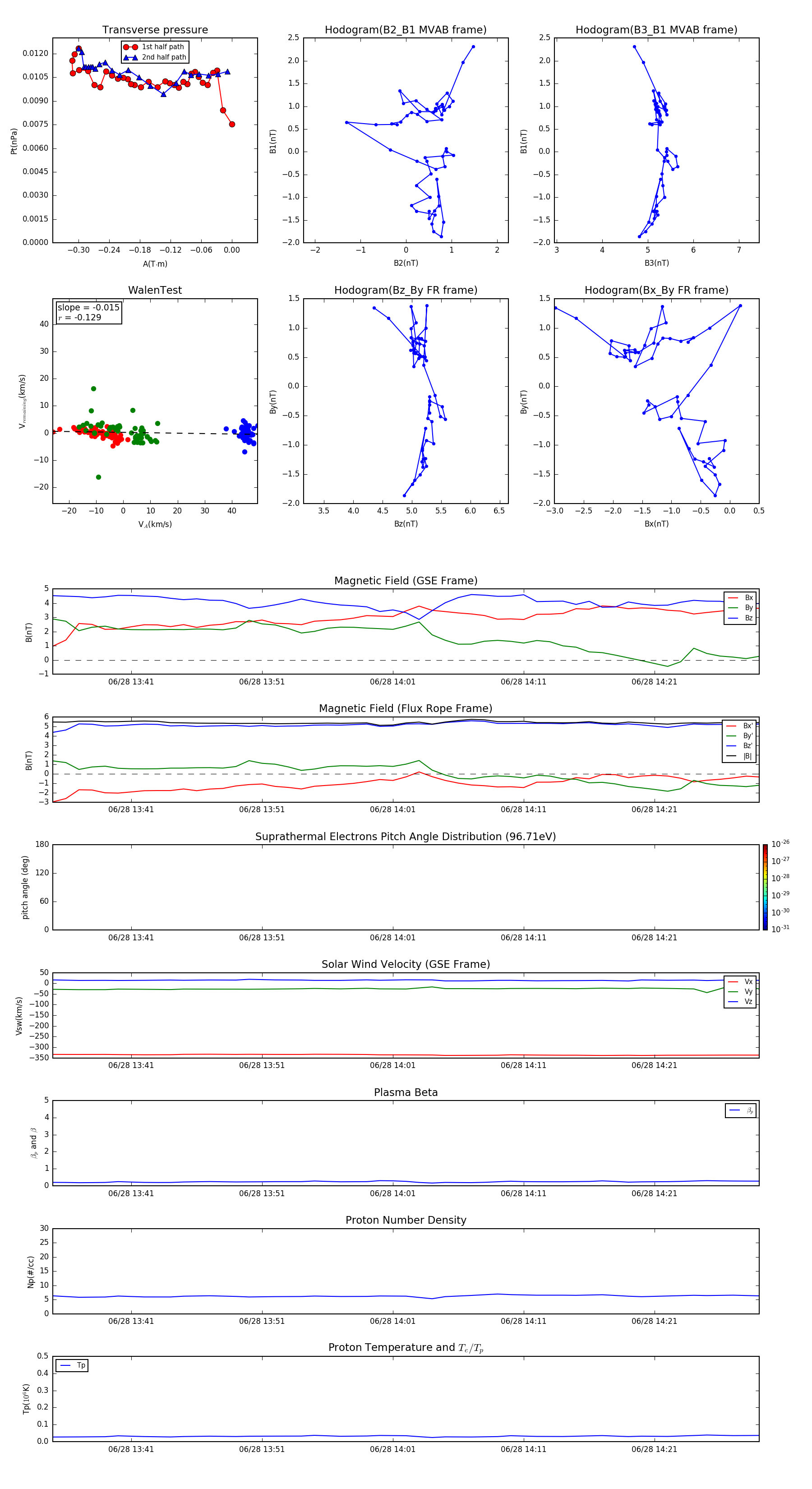Select "Vy" in the solar wind legend
Screen dimensions: 812x1489
pos(740,992)
